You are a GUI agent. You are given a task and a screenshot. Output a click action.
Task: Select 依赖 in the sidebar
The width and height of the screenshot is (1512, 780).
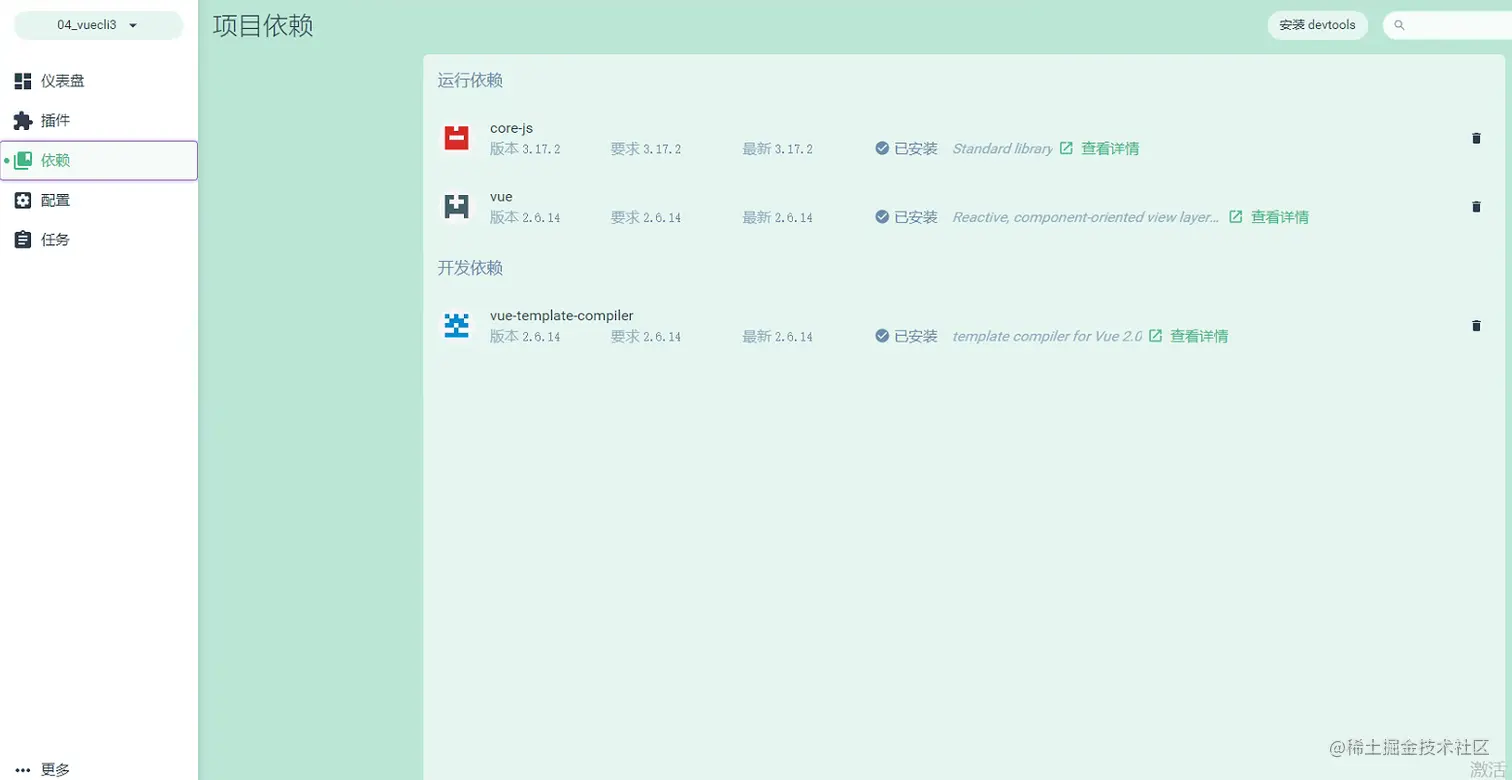point(99,160)
